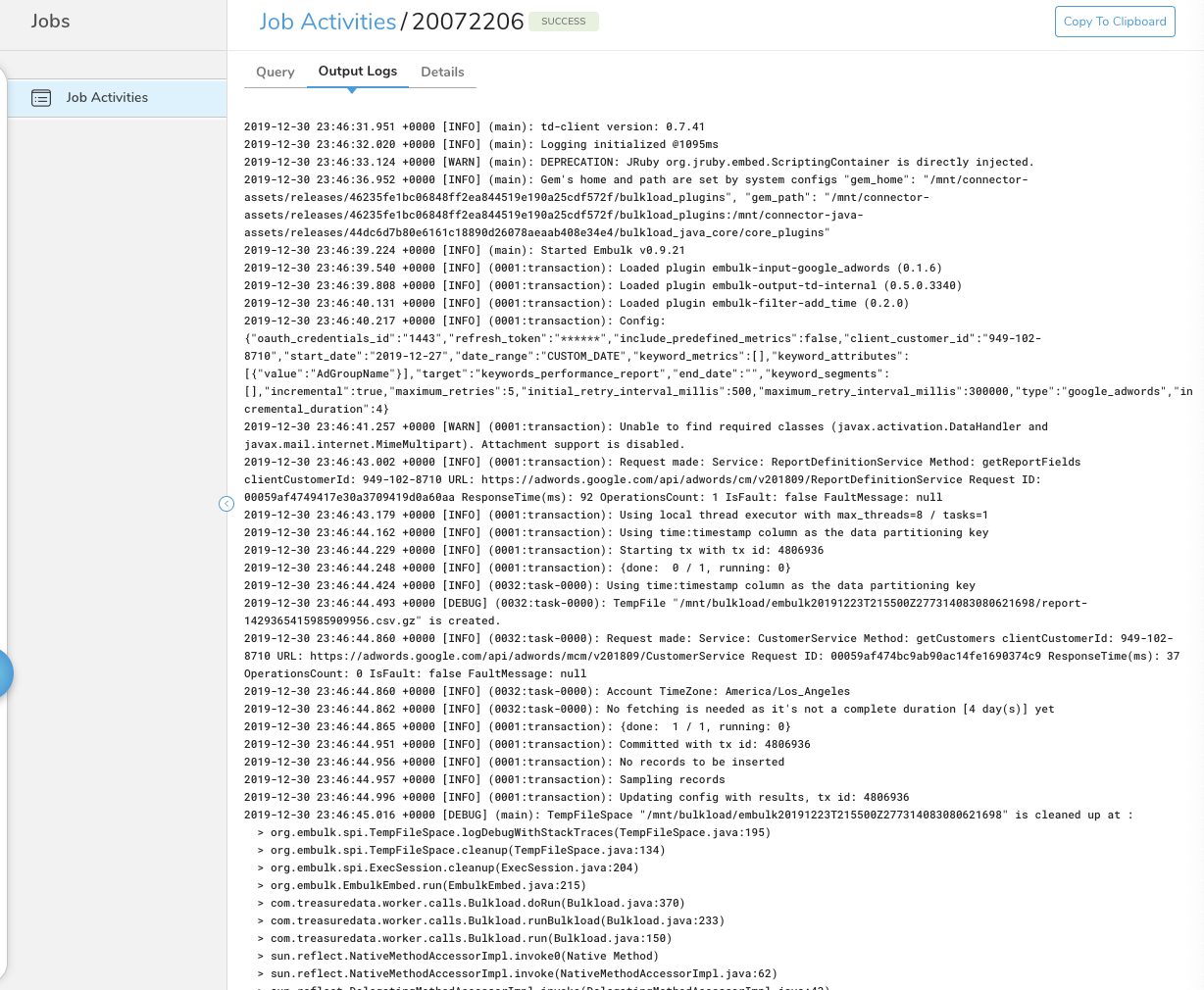
Task: Click the DEPRECATION JRuby warning log line
Action: [638, 162]
